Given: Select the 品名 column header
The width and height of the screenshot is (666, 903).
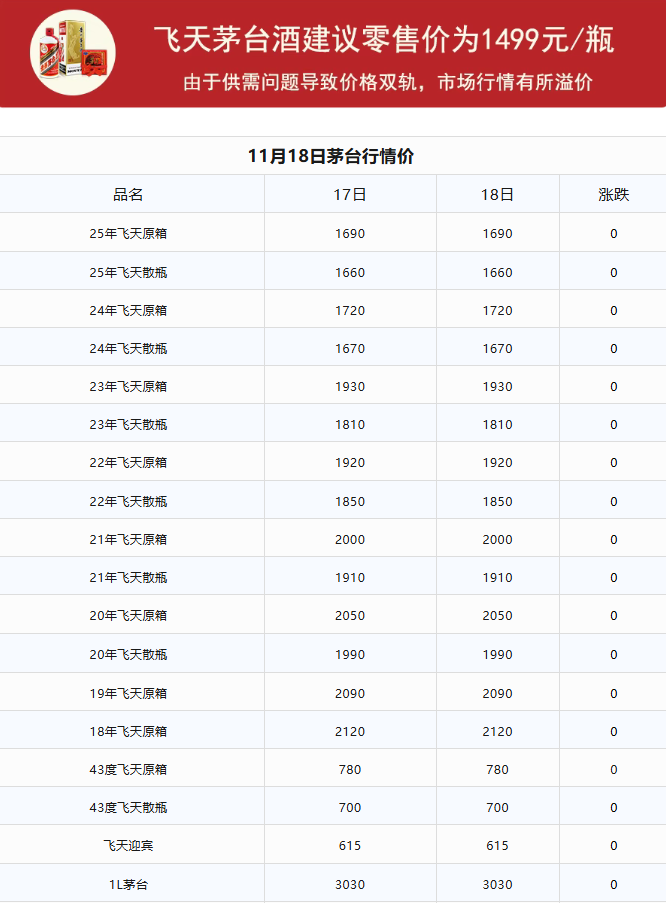Looking at the screenshot, I should 128,195.
